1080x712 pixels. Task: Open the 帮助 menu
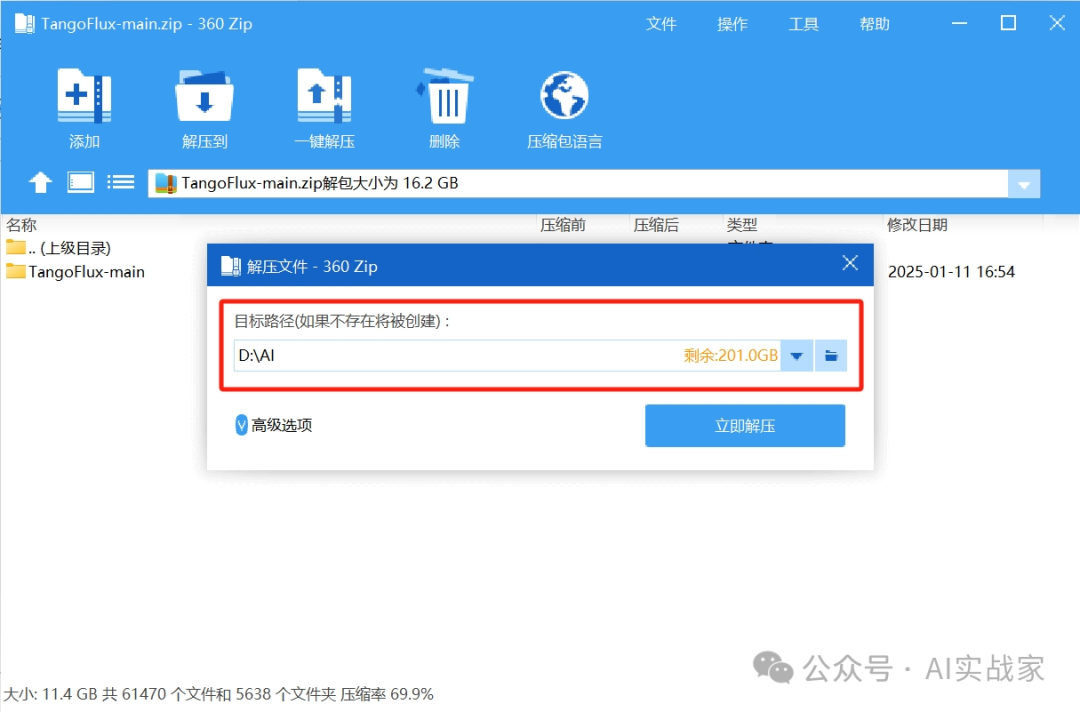(x=875, y=24)
